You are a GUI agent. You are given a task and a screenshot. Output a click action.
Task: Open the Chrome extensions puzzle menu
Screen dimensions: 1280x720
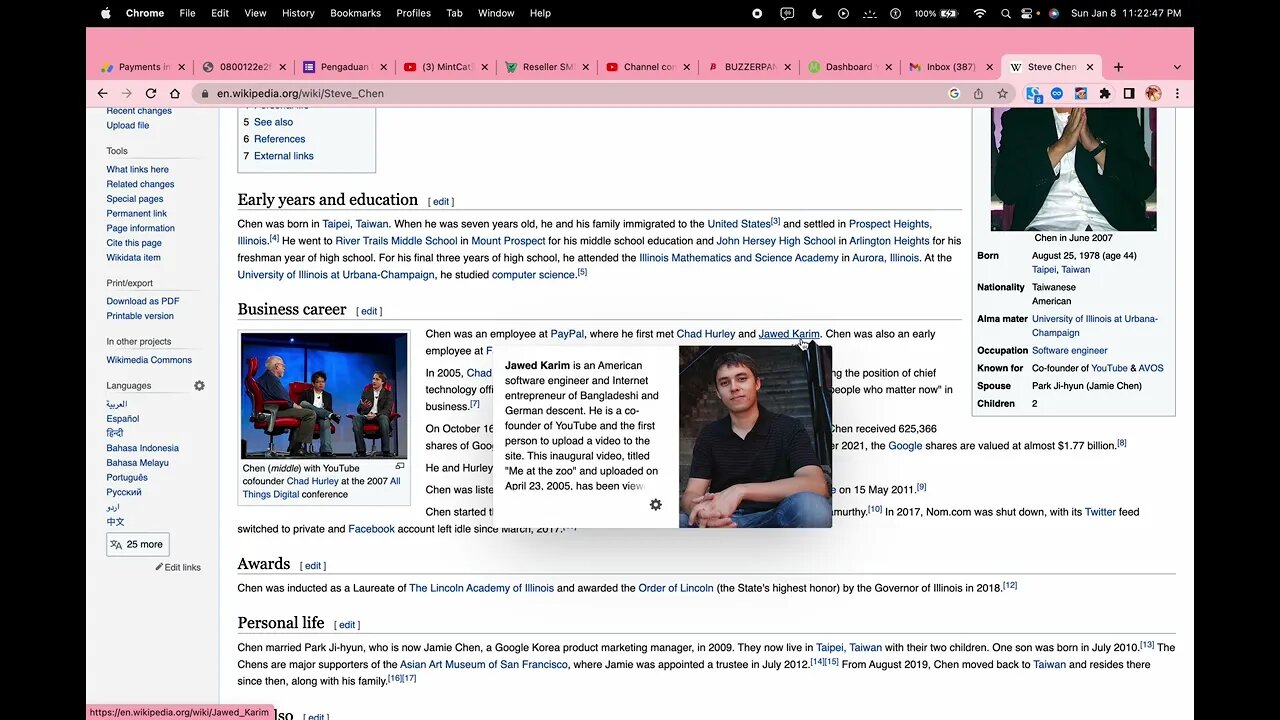coord(1105,93)
